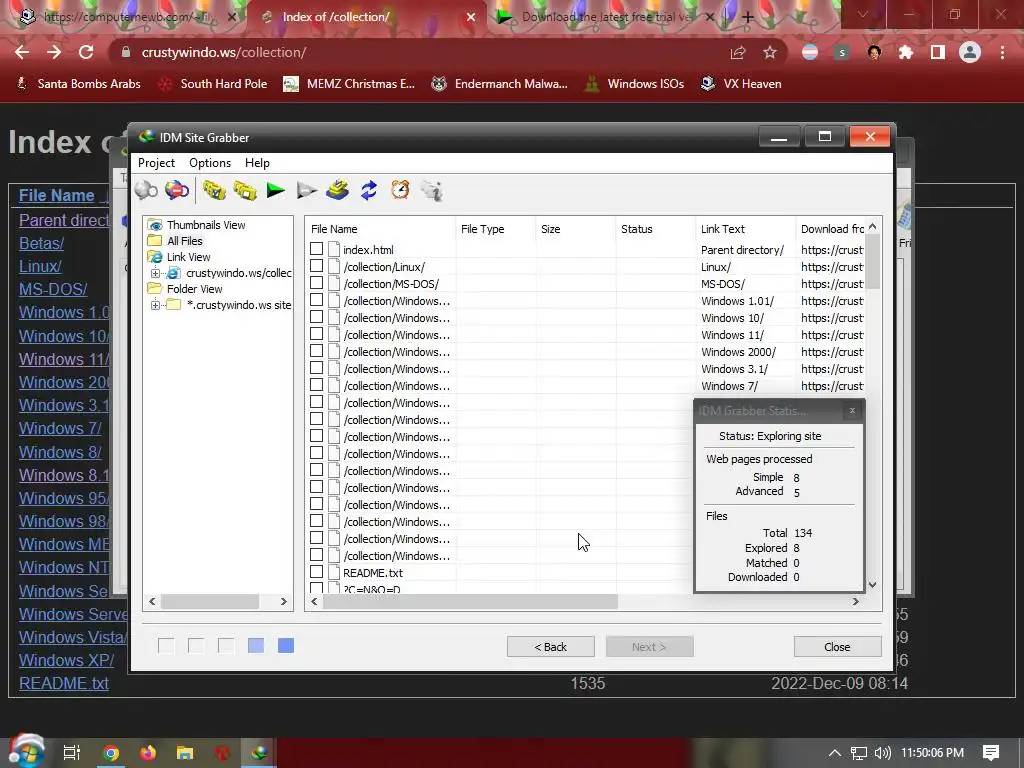Click the file list scroll-down arrow
The height and width of the screenshot is (768, 1024).
click(x=872, y=585)
